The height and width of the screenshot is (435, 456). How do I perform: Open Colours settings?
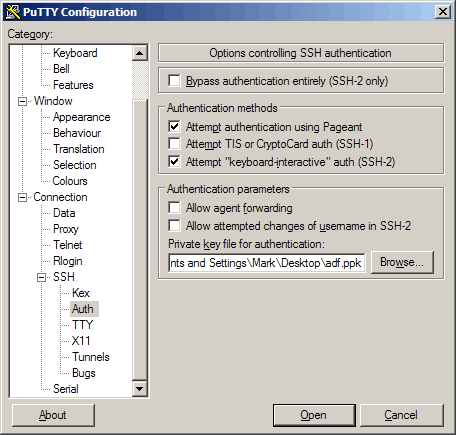(x=70, y=181)
